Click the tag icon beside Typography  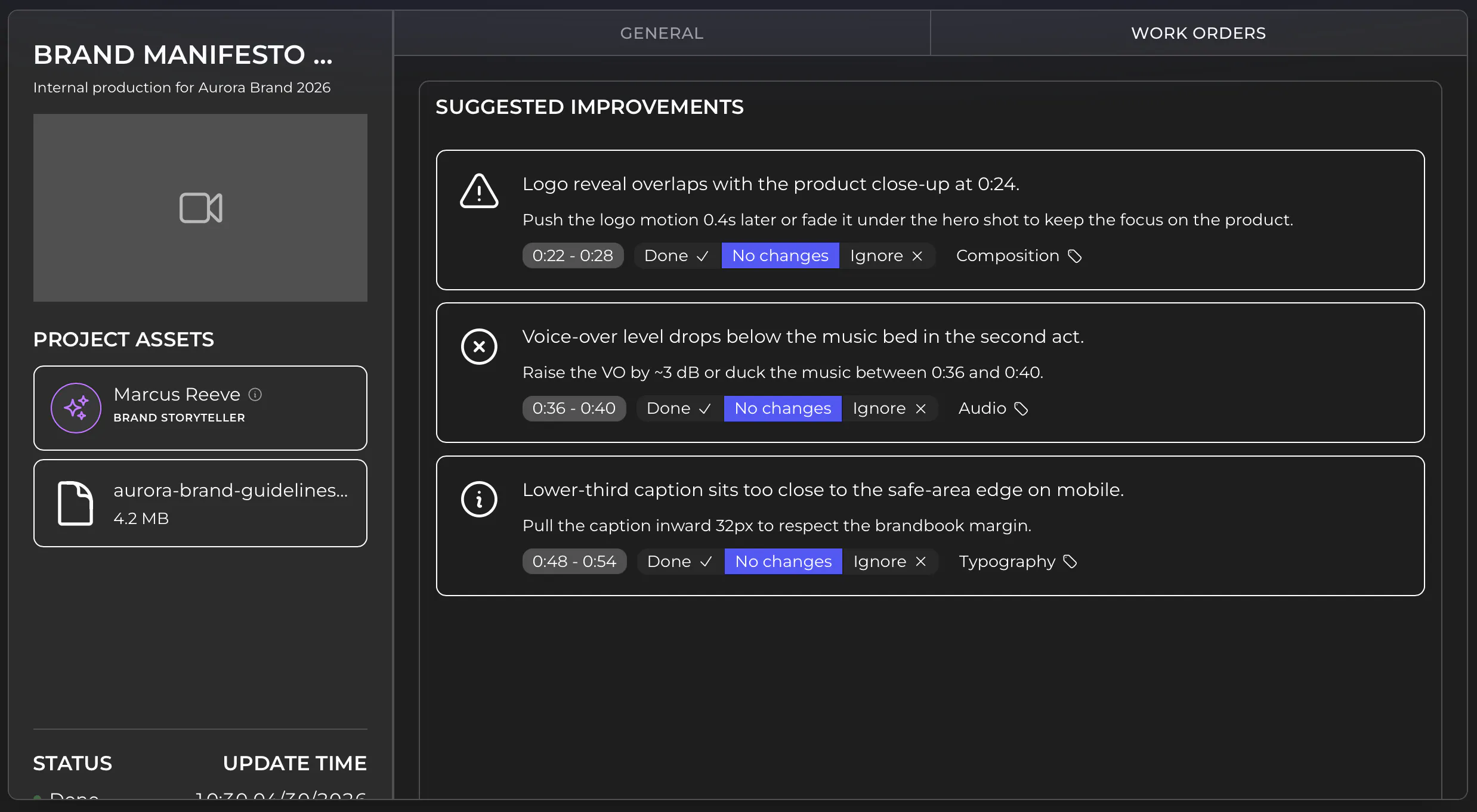pyautogui.click(x=1070, y=562)
